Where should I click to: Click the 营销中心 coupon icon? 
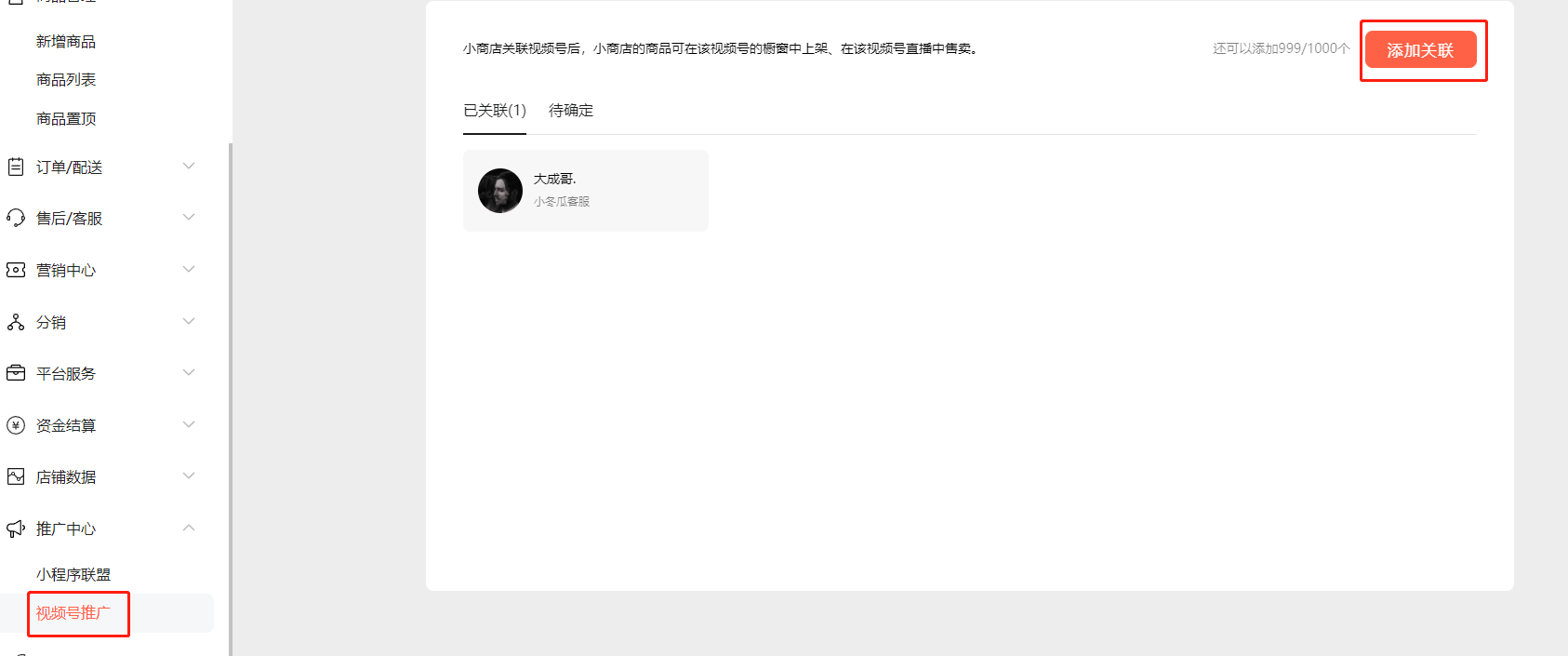tap(16, 270)
